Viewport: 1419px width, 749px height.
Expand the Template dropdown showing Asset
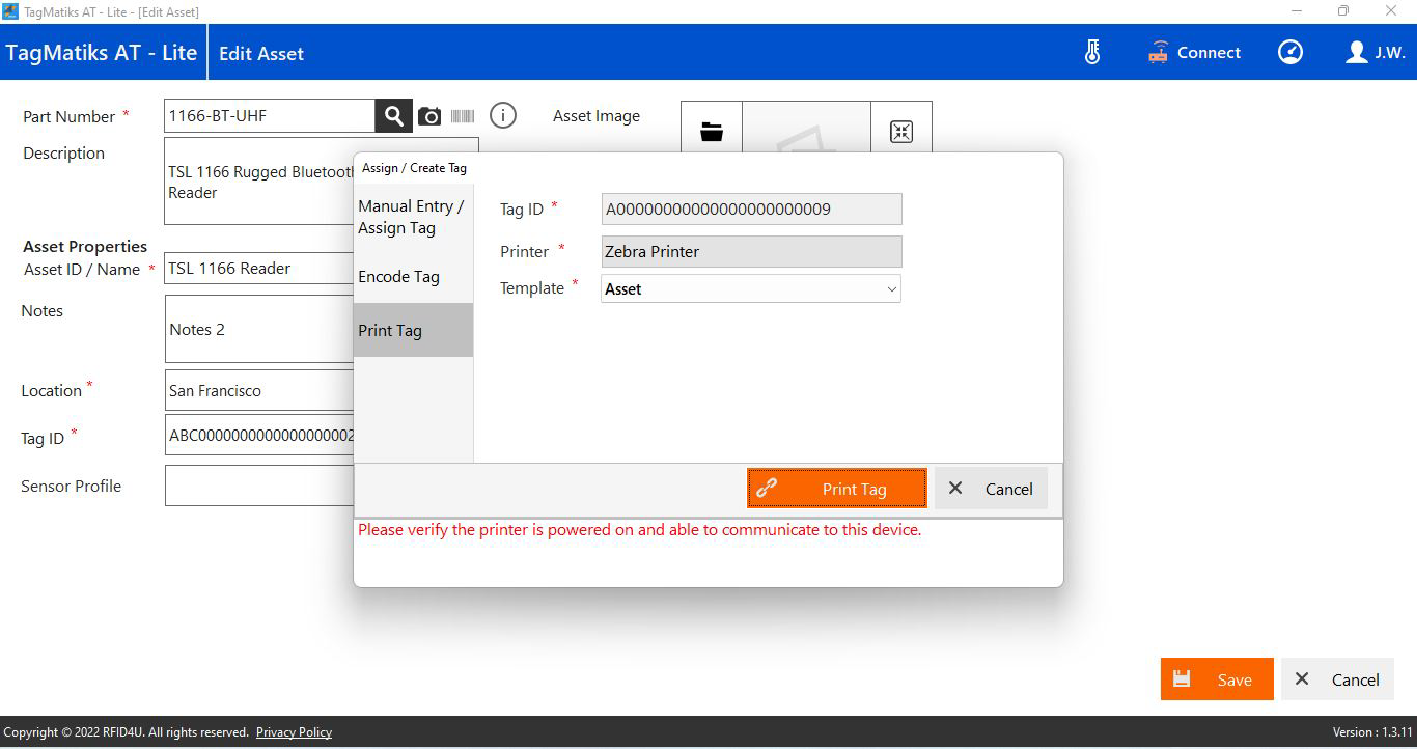(x=751, y=289)
